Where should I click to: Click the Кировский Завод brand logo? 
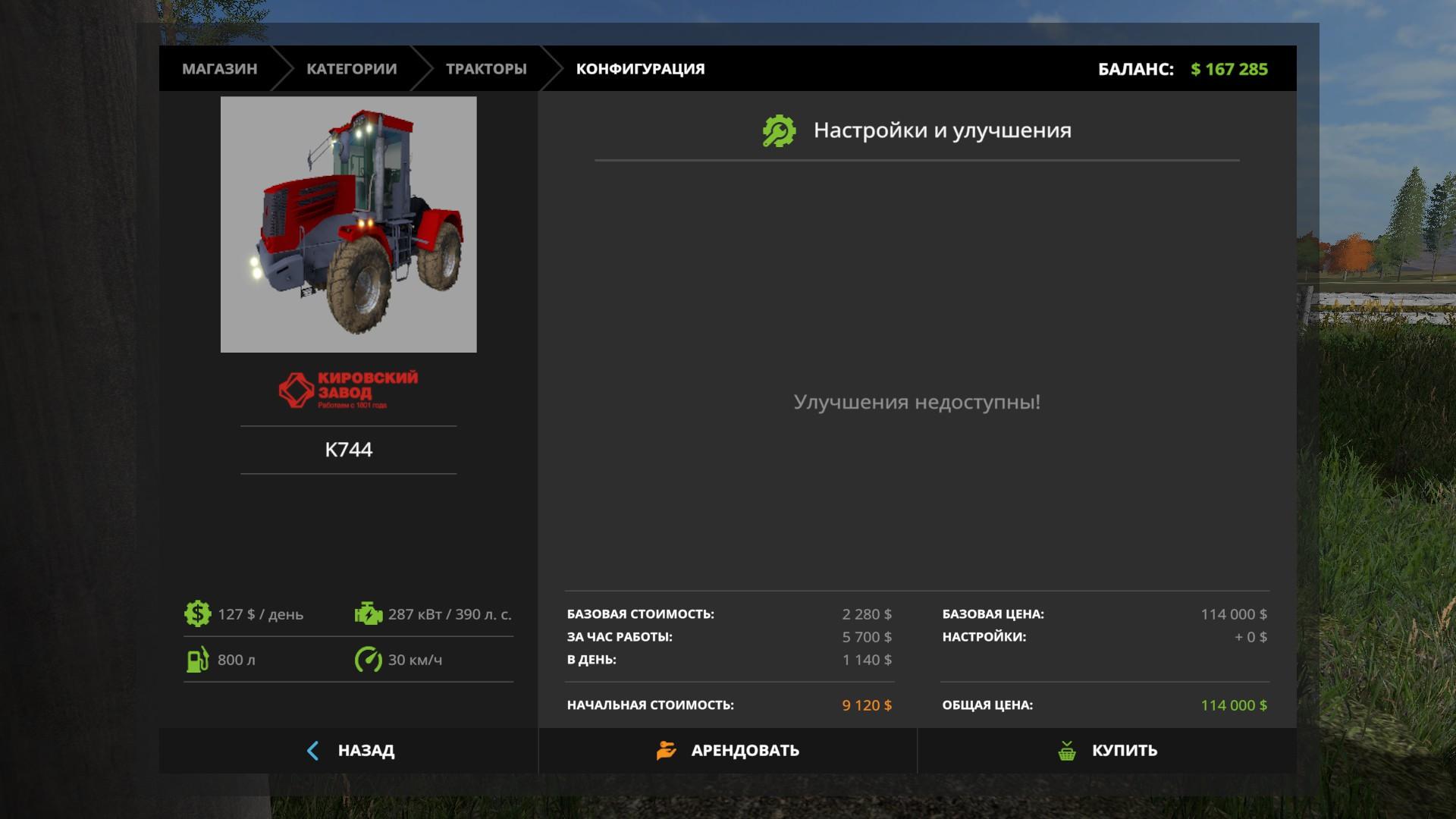348,390
